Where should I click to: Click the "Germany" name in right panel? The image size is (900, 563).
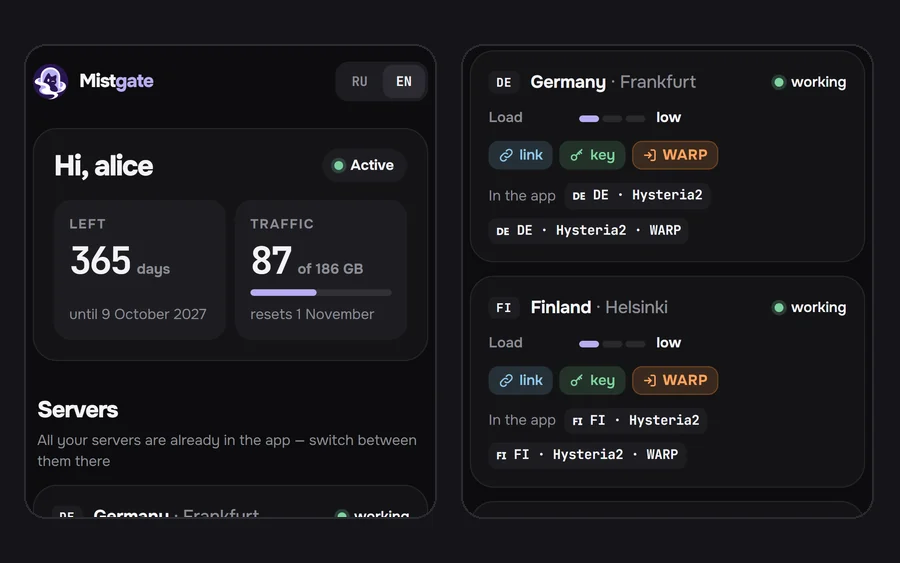coord(568,82)
